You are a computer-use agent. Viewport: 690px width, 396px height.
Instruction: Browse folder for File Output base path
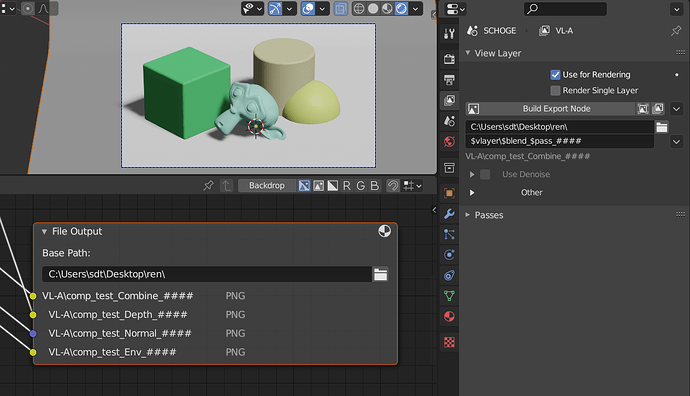click(381, 275)
